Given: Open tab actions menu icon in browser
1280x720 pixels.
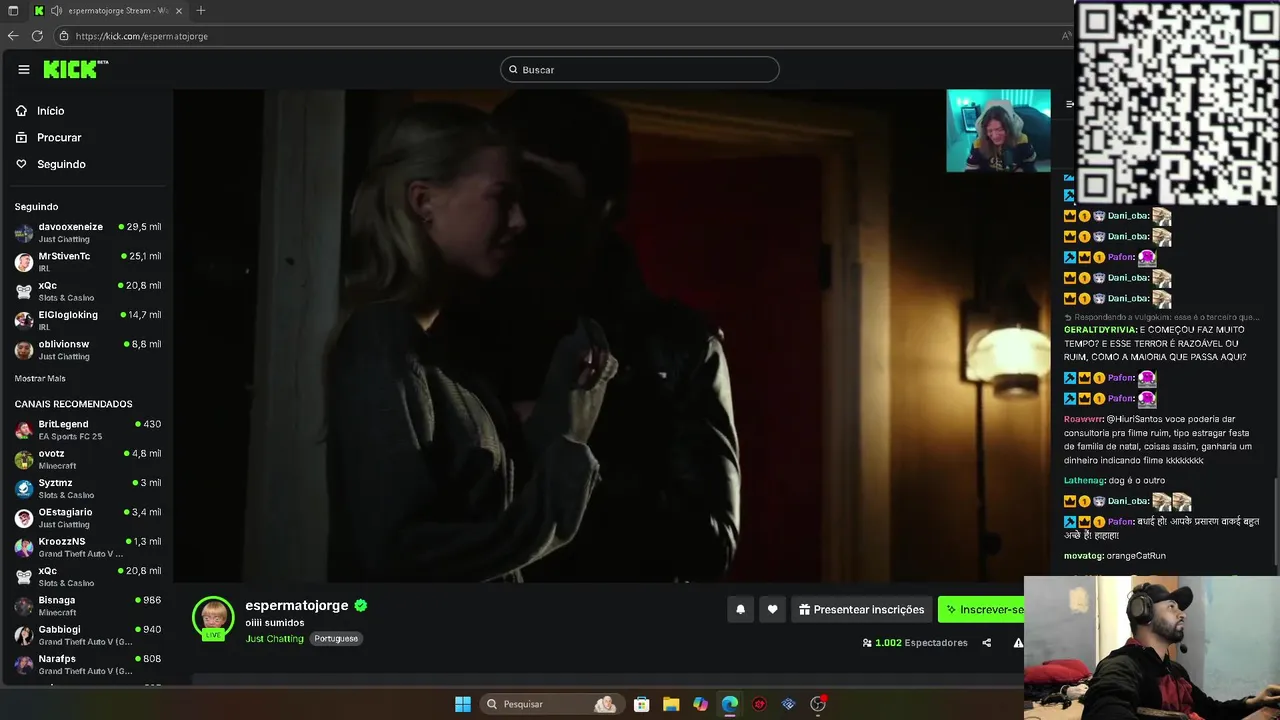Looking at the screenshot, I should pyautogui.click(x=13, y=10).
